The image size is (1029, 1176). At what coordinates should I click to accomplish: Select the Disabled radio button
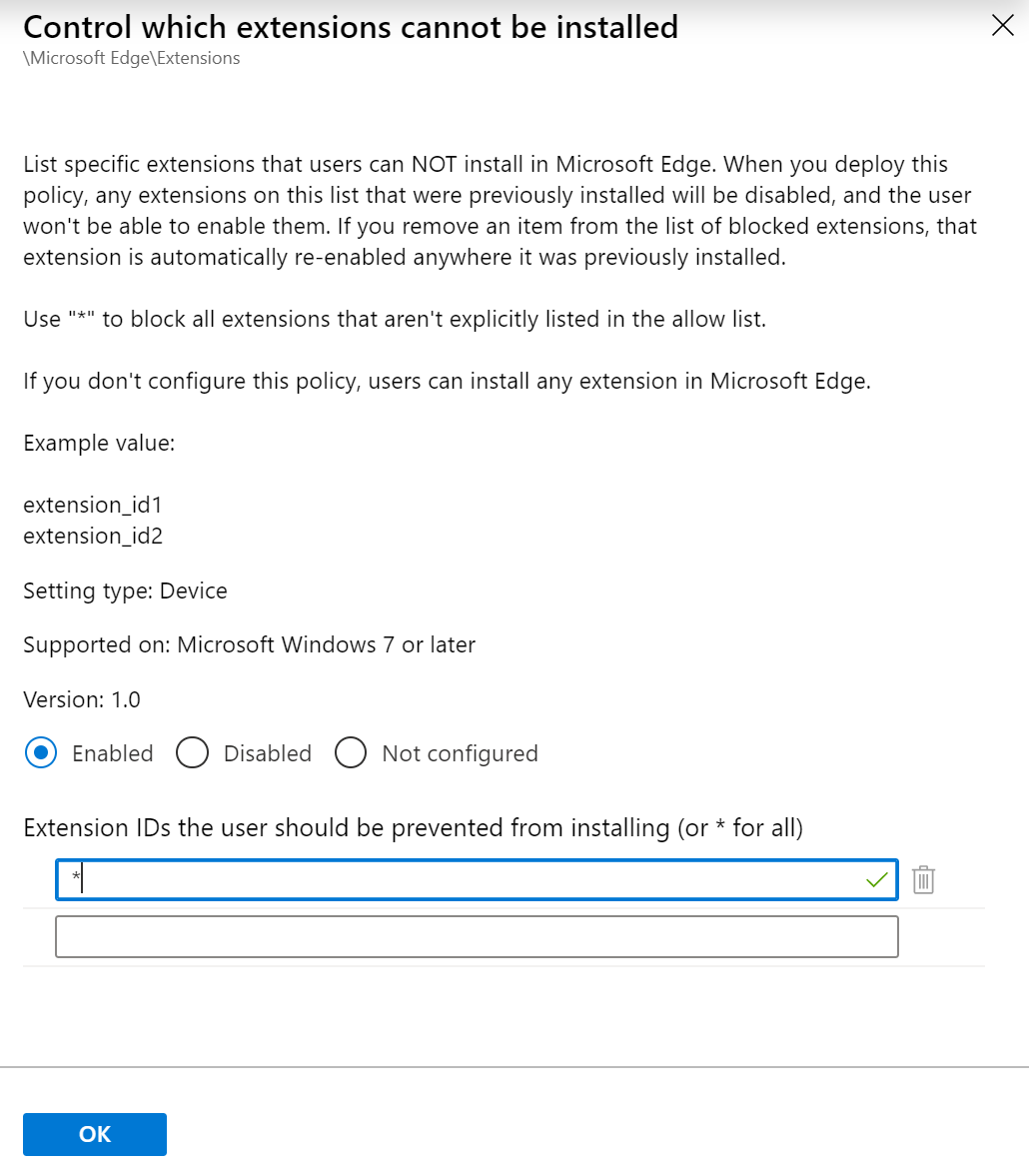coord(192,752)
